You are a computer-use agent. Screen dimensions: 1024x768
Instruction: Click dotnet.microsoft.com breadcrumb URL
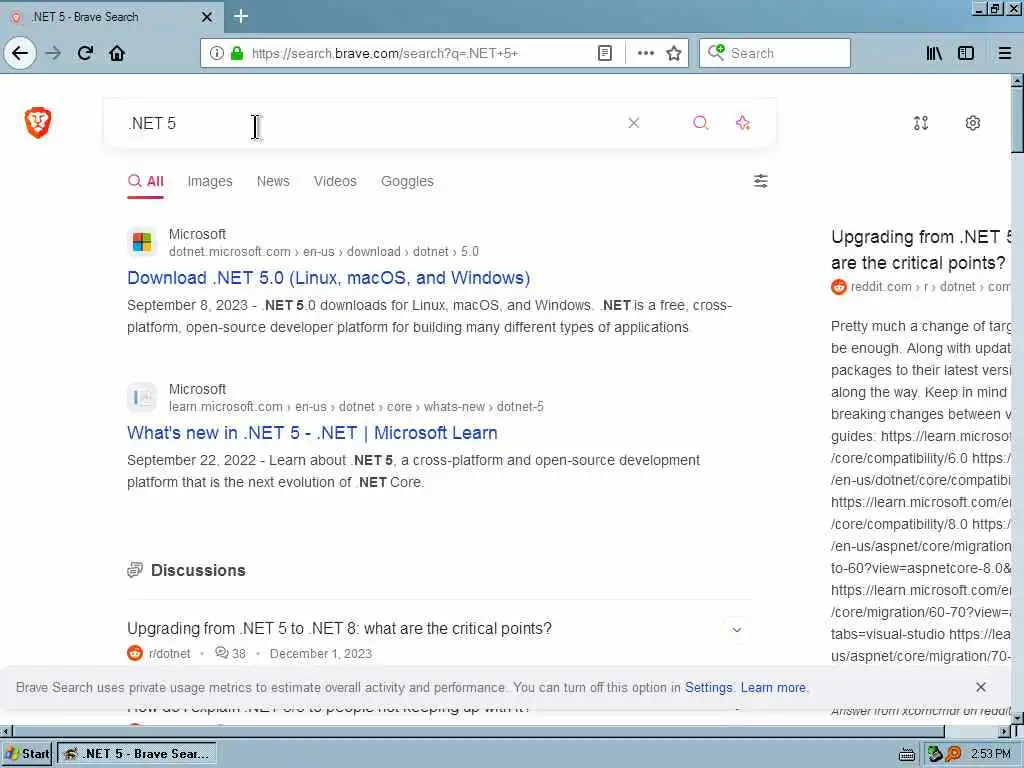click(323, 251)
